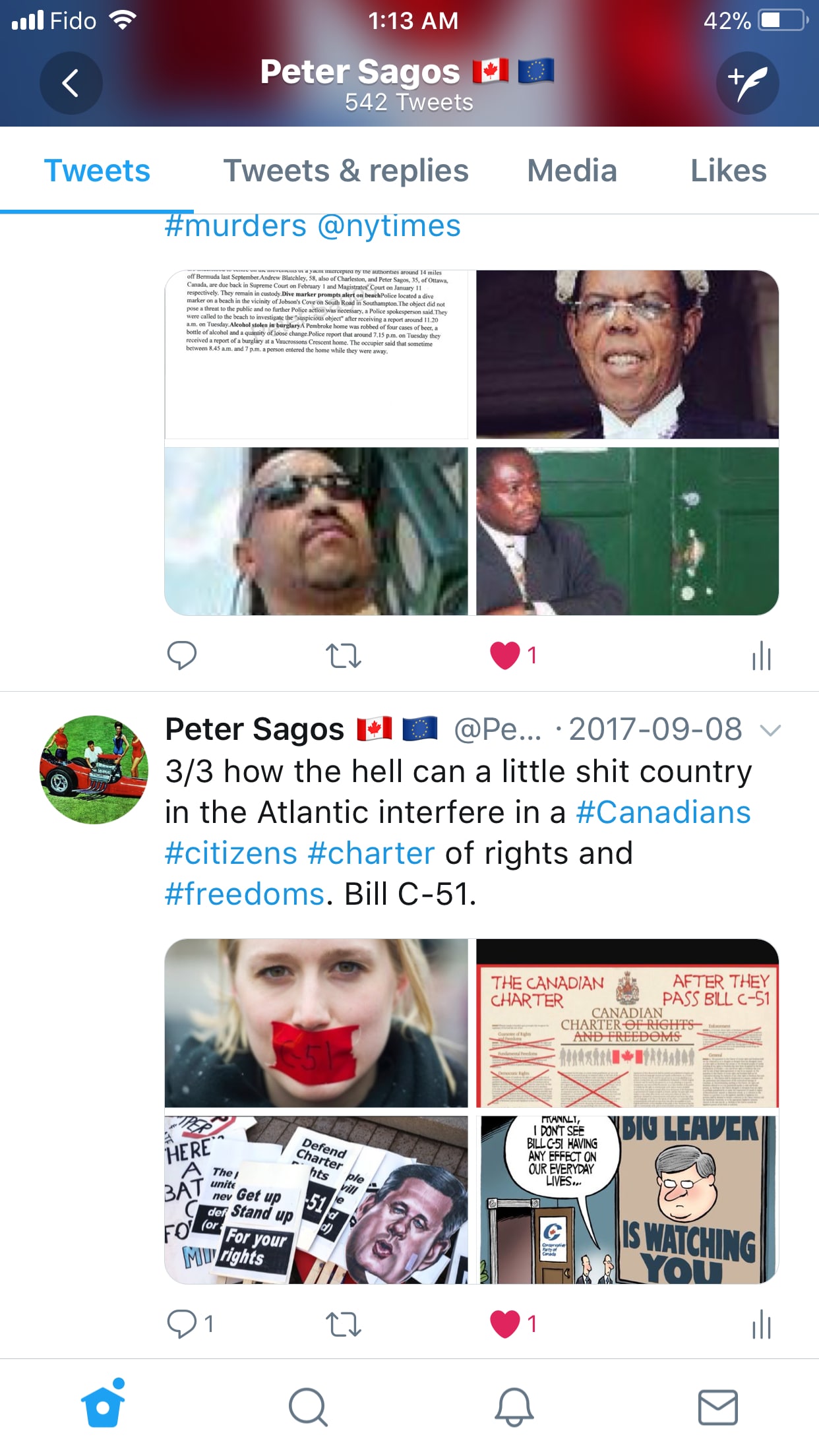Screen dimensions: 819x1456
Task: Switch to the Media tab
Action: coord(572,171)
